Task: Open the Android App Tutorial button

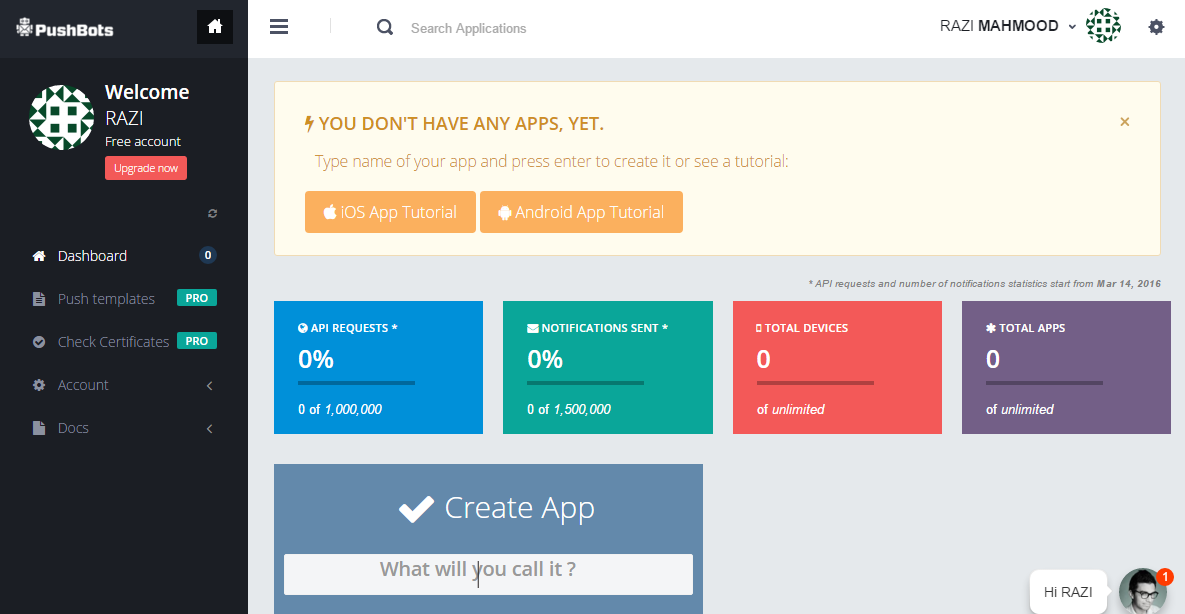Action: (x=581, y=212)
